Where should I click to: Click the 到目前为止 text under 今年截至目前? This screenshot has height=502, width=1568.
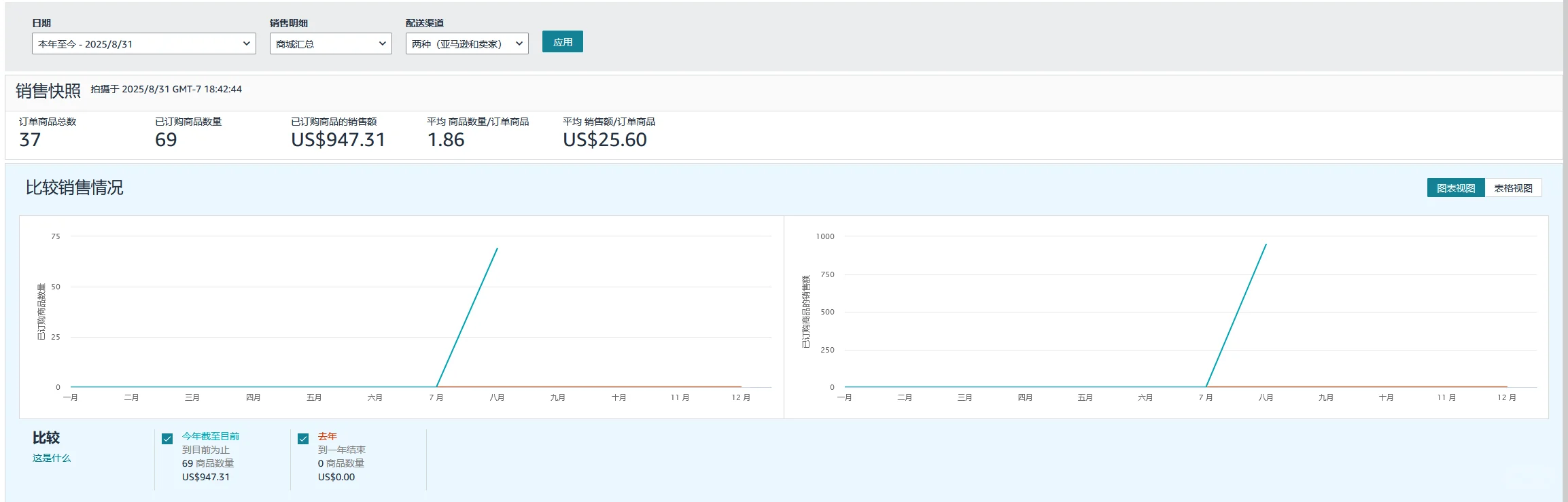point(206,450)
